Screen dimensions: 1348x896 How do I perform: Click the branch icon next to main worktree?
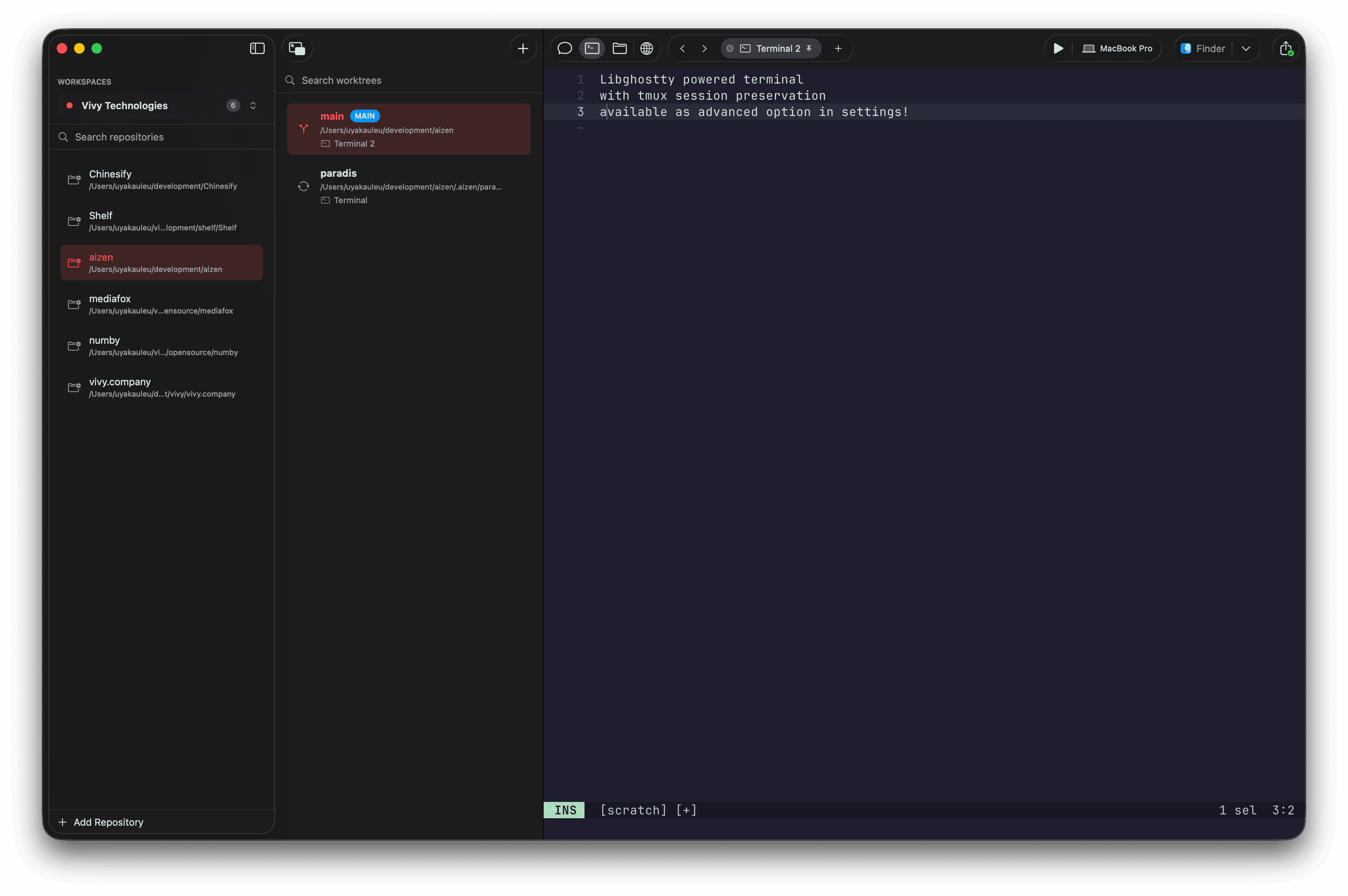(303, 129)
